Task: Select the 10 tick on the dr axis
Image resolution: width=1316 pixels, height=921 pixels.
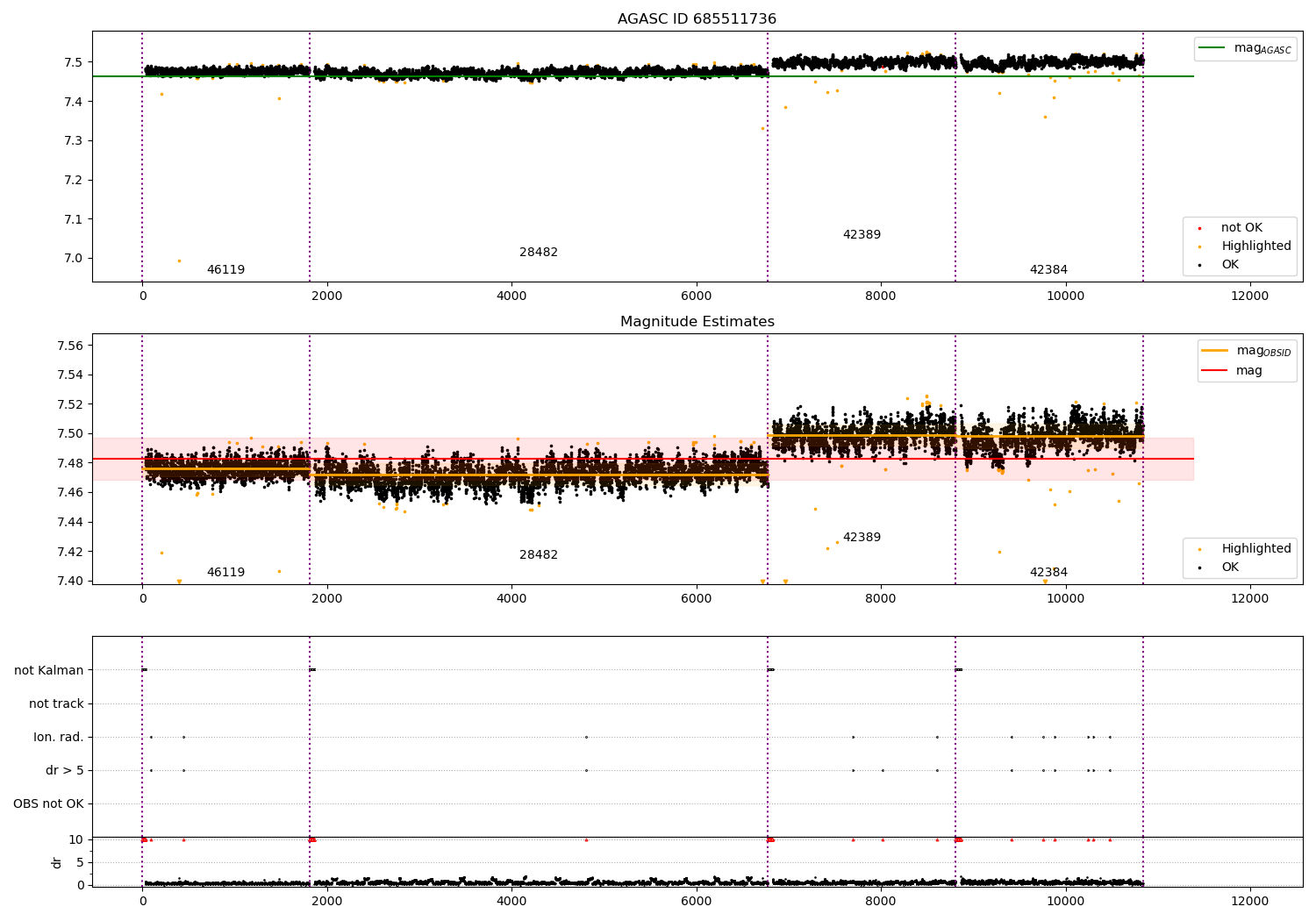Action: tap(76, 840)
